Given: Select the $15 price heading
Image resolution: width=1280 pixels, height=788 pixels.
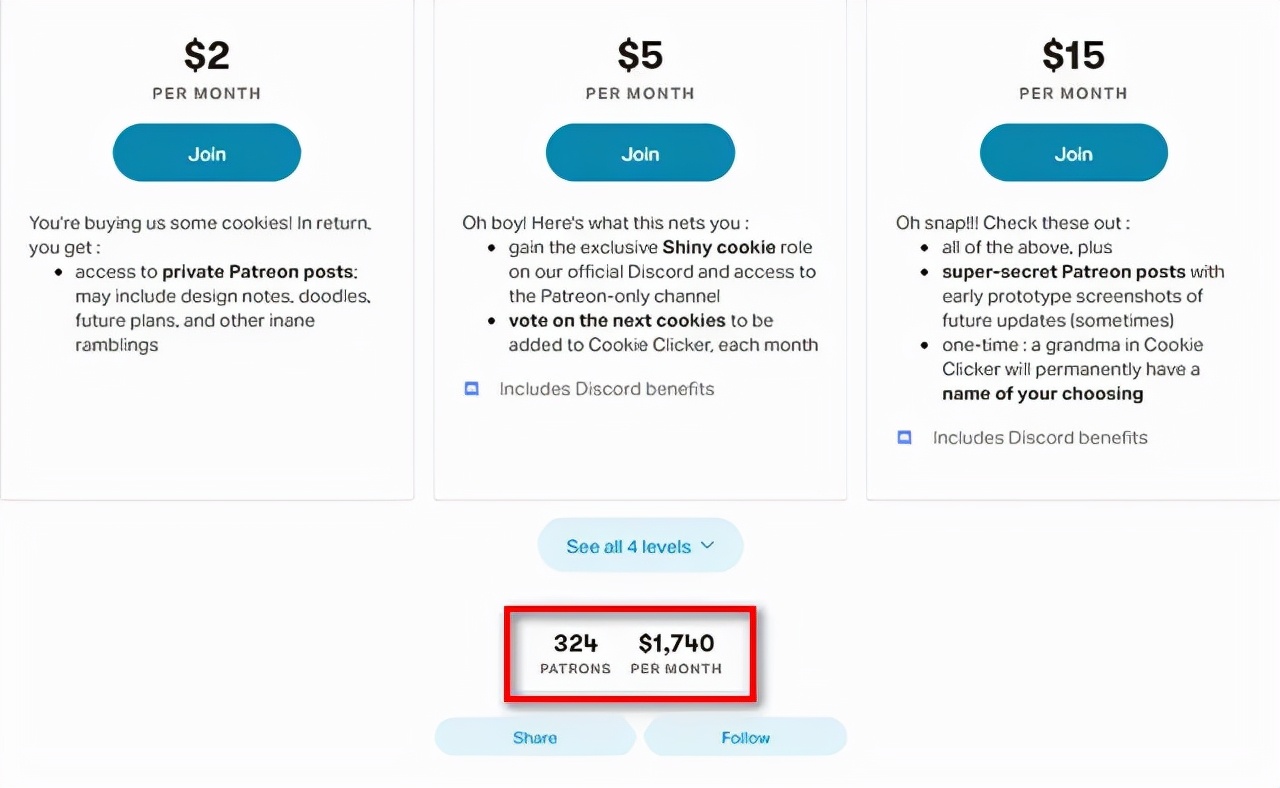Looking at the screenshot, I should click(1073, 56).
